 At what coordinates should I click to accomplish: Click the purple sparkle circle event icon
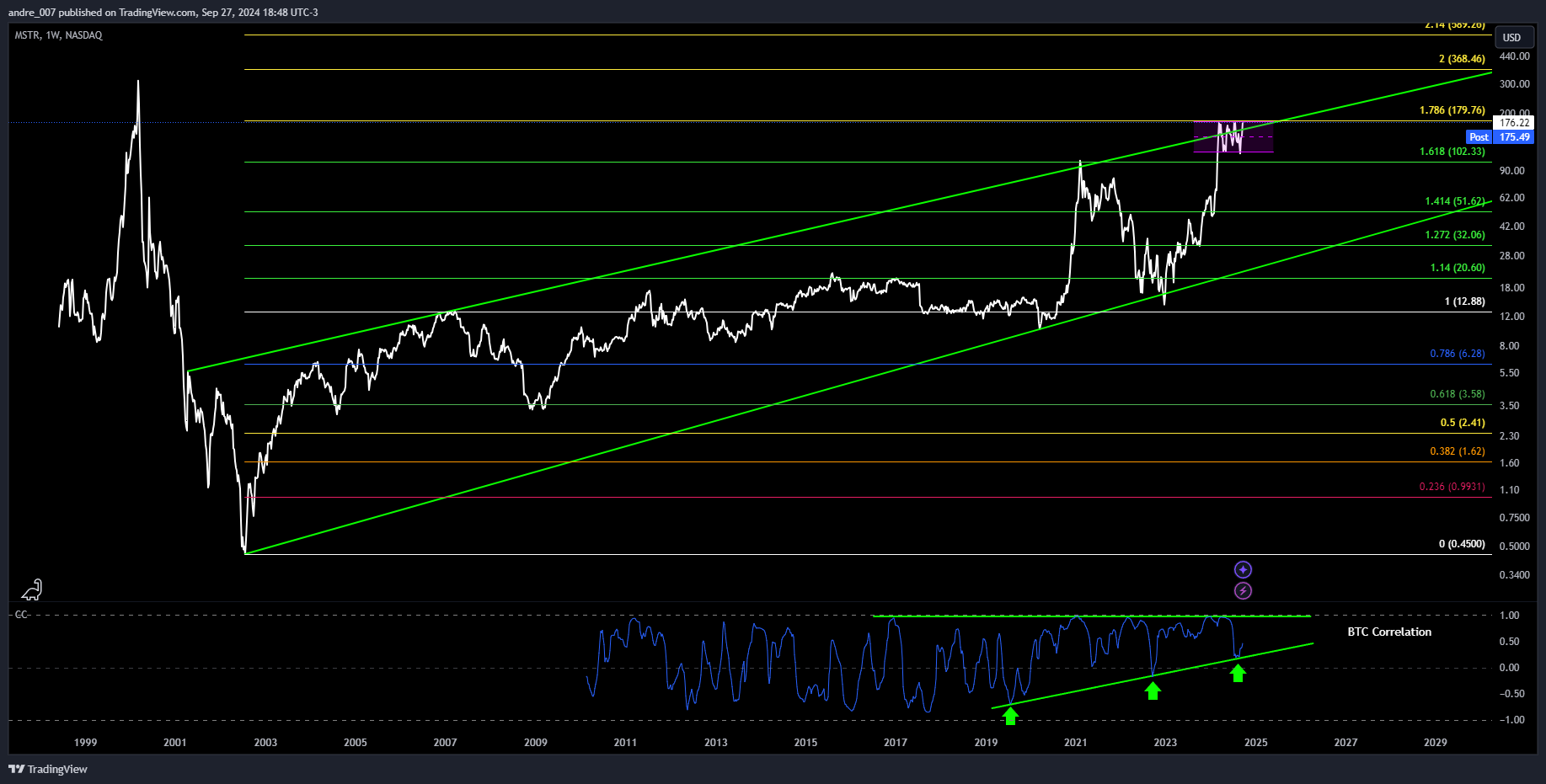click(1243, 570)
